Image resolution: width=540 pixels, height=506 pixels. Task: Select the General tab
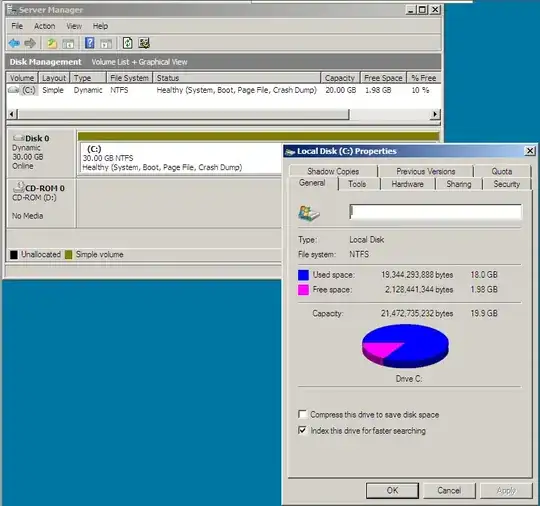312,183
